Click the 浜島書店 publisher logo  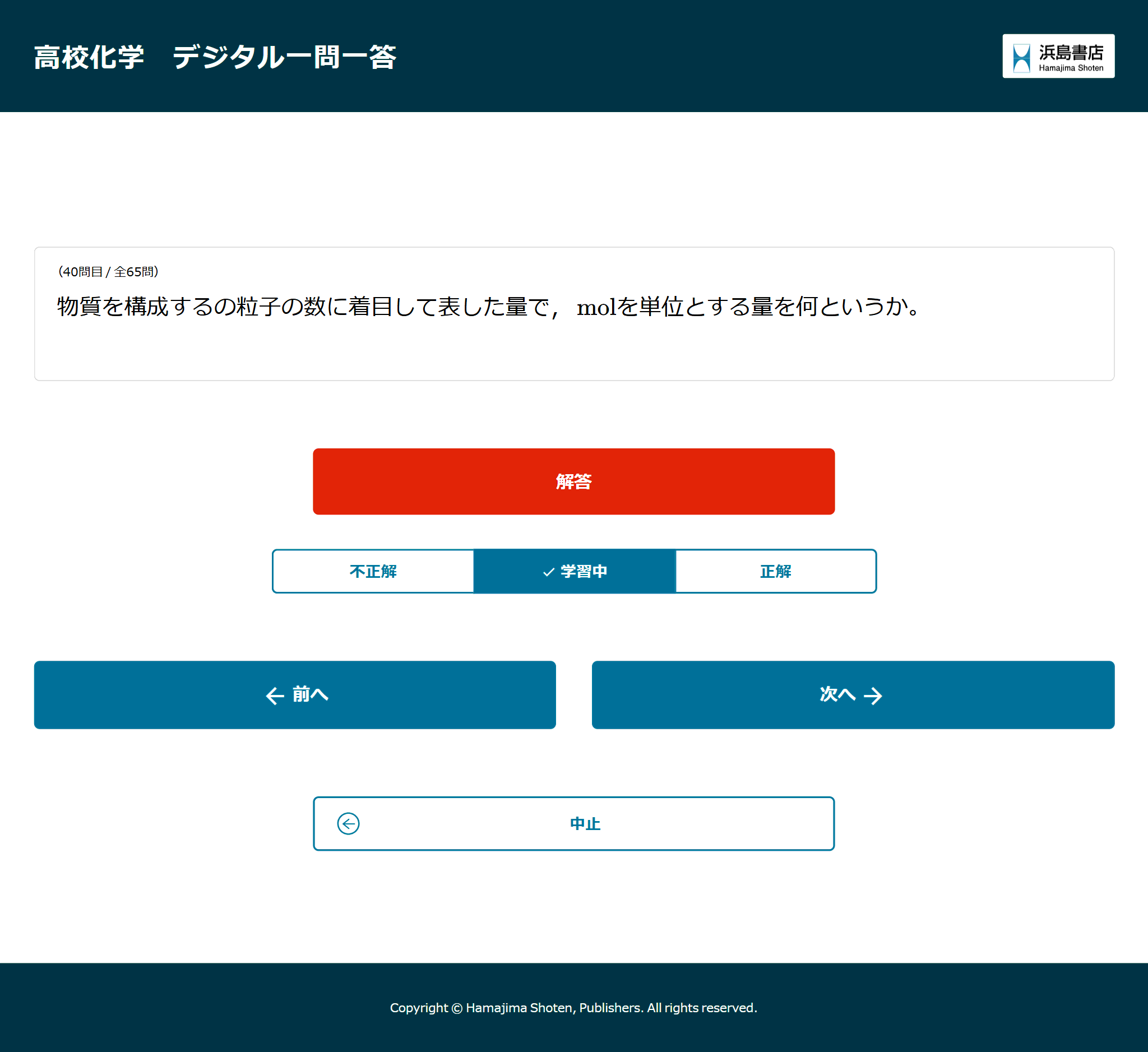click(1058, 56)
